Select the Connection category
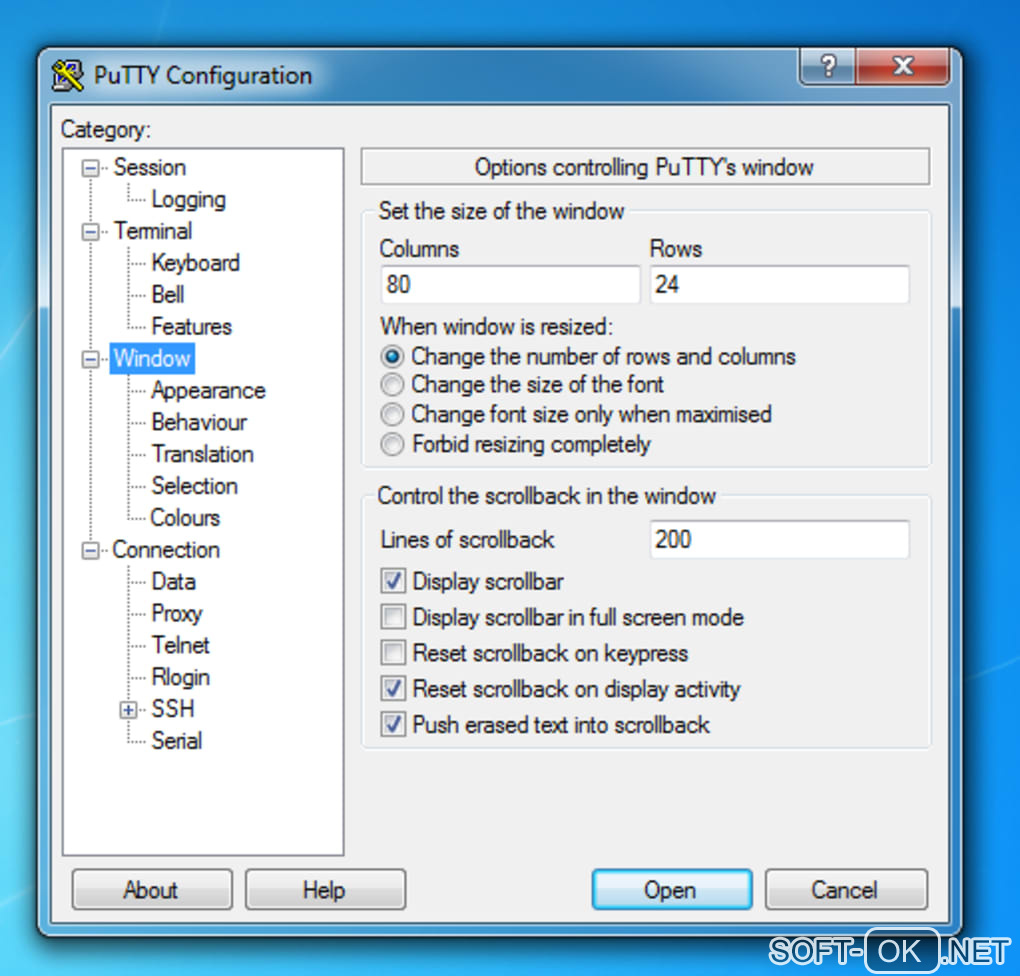Screen dimensions: 1020x976 tap(166, 550)
